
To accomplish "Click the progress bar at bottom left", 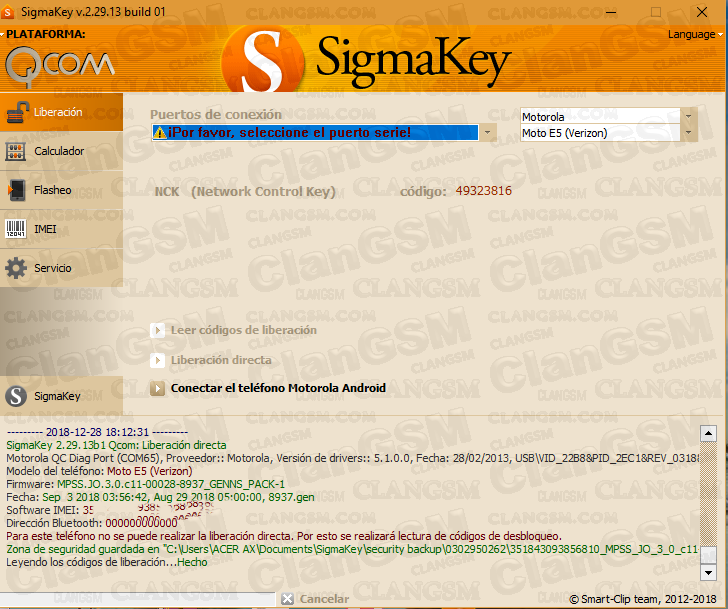I will coord(138,599).
